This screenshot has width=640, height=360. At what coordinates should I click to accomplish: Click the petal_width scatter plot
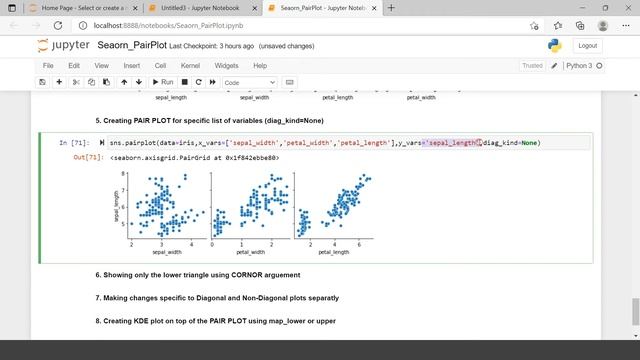coord(251,205)
